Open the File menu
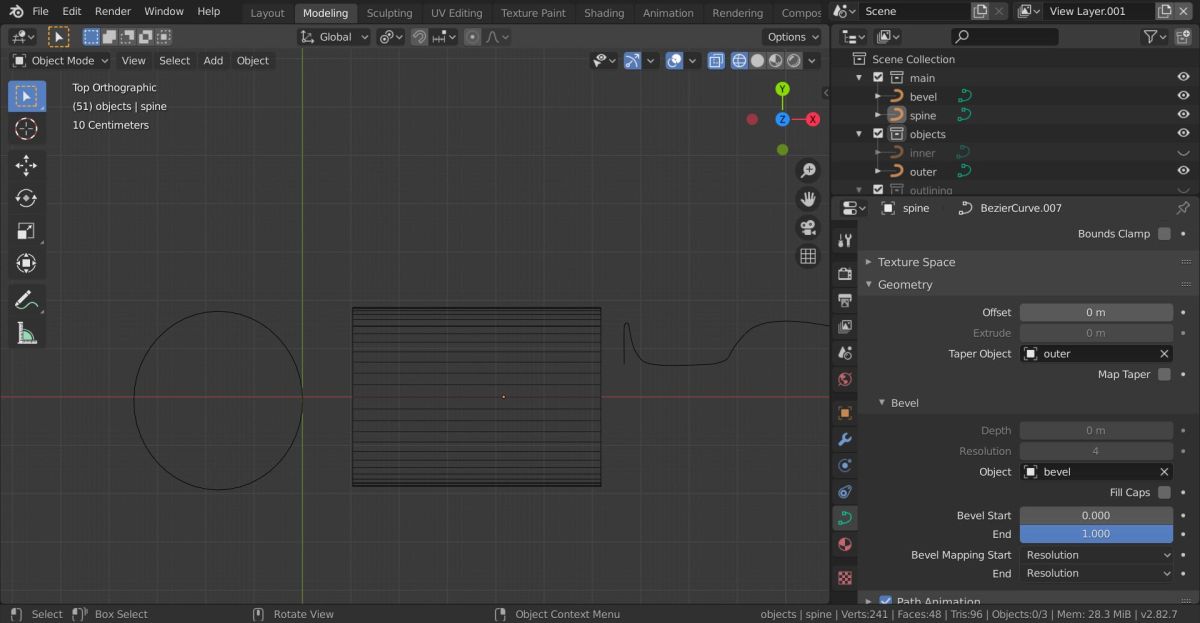1200x623 pixels. 40,11
